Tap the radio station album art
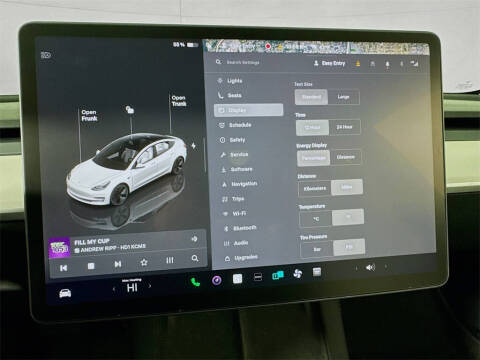This screenshot has height=360, width=480. click(x=59, y=248)
